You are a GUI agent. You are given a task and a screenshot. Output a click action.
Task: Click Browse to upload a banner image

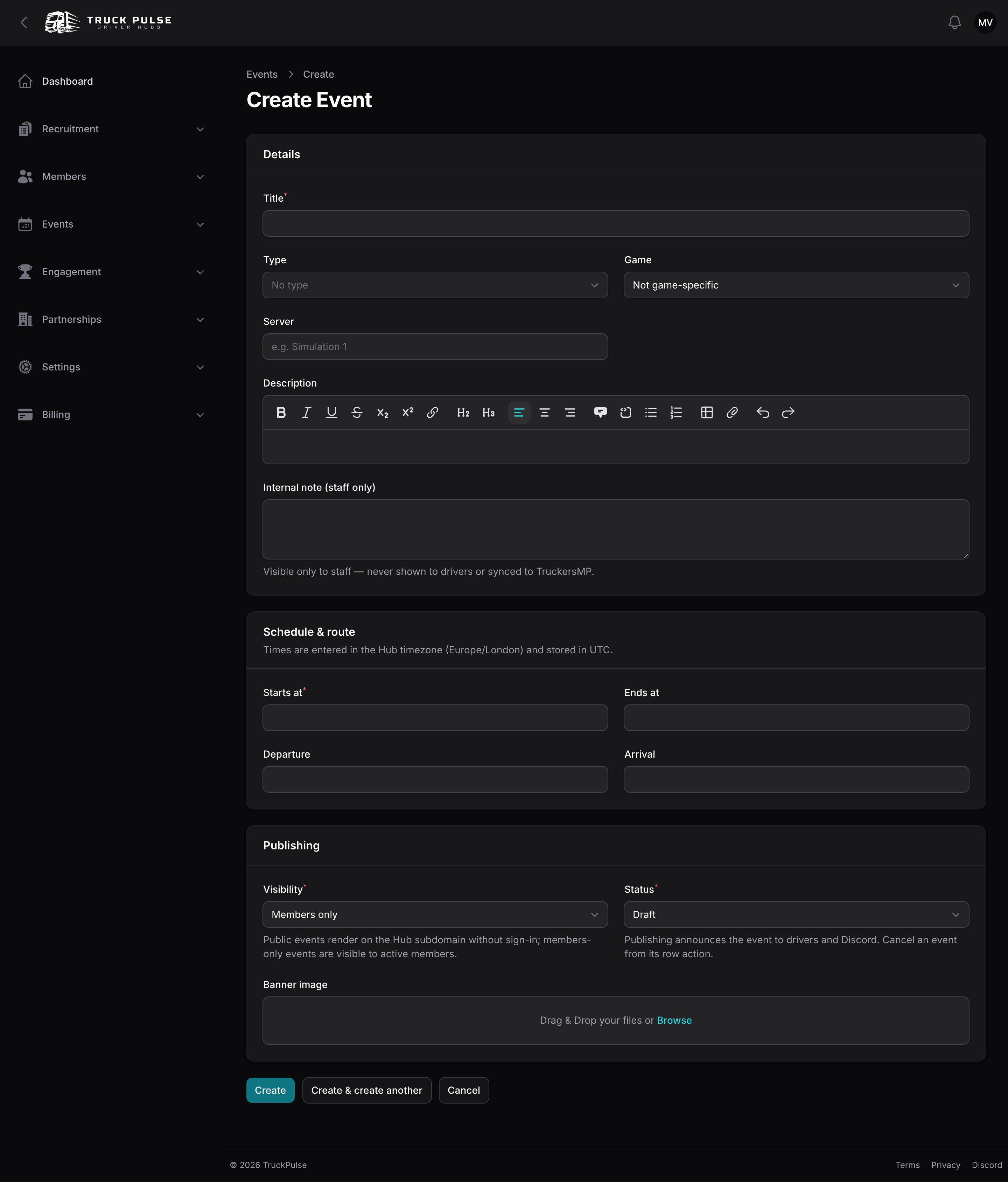[x=674, y=1020]
